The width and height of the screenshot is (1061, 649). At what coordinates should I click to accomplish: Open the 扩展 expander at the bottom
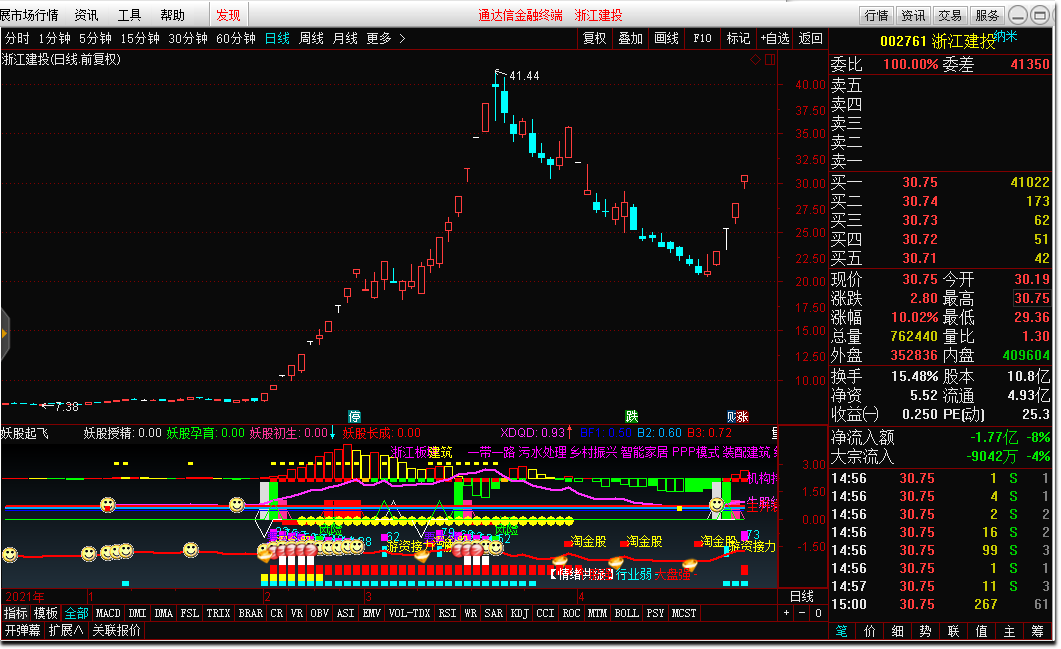point(66,631)
